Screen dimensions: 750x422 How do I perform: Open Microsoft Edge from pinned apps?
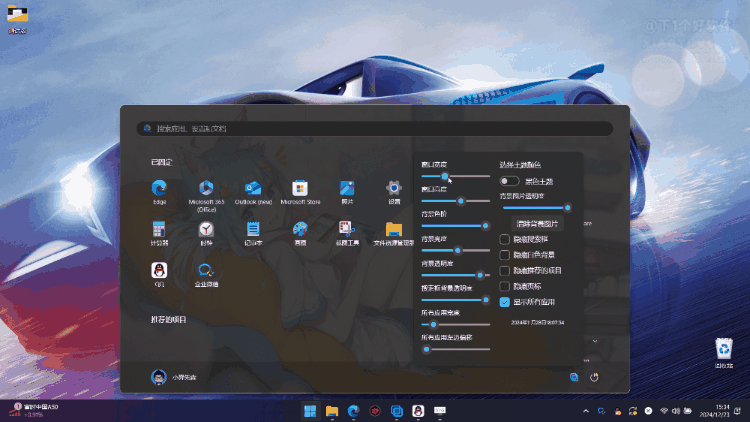click(x=159, y=188)
